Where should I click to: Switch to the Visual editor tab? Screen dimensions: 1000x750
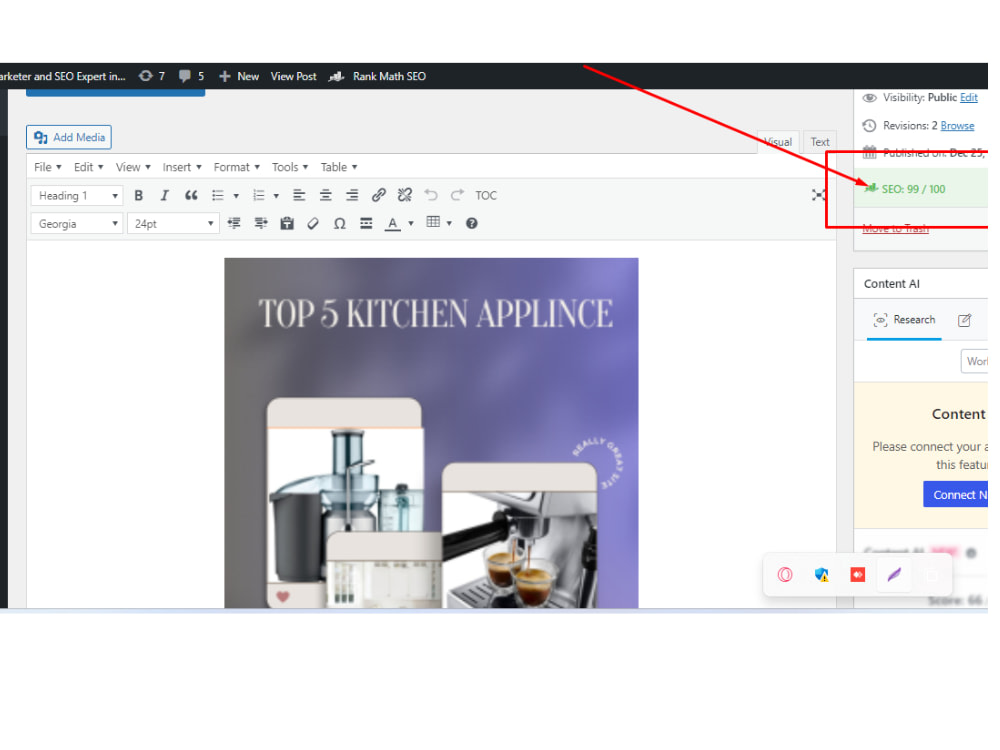click(x=777, y=142)
